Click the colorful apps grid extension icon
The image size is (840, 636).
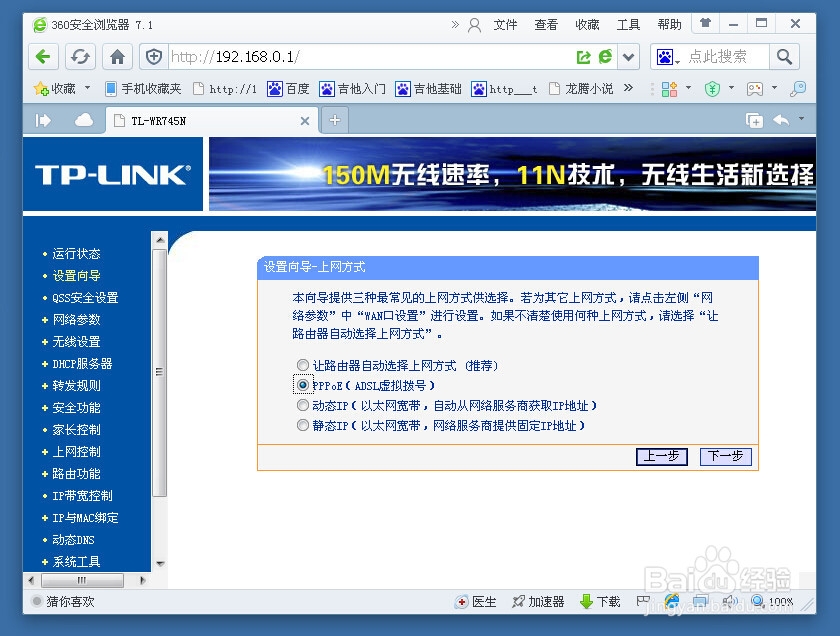(x=670, y=89)
